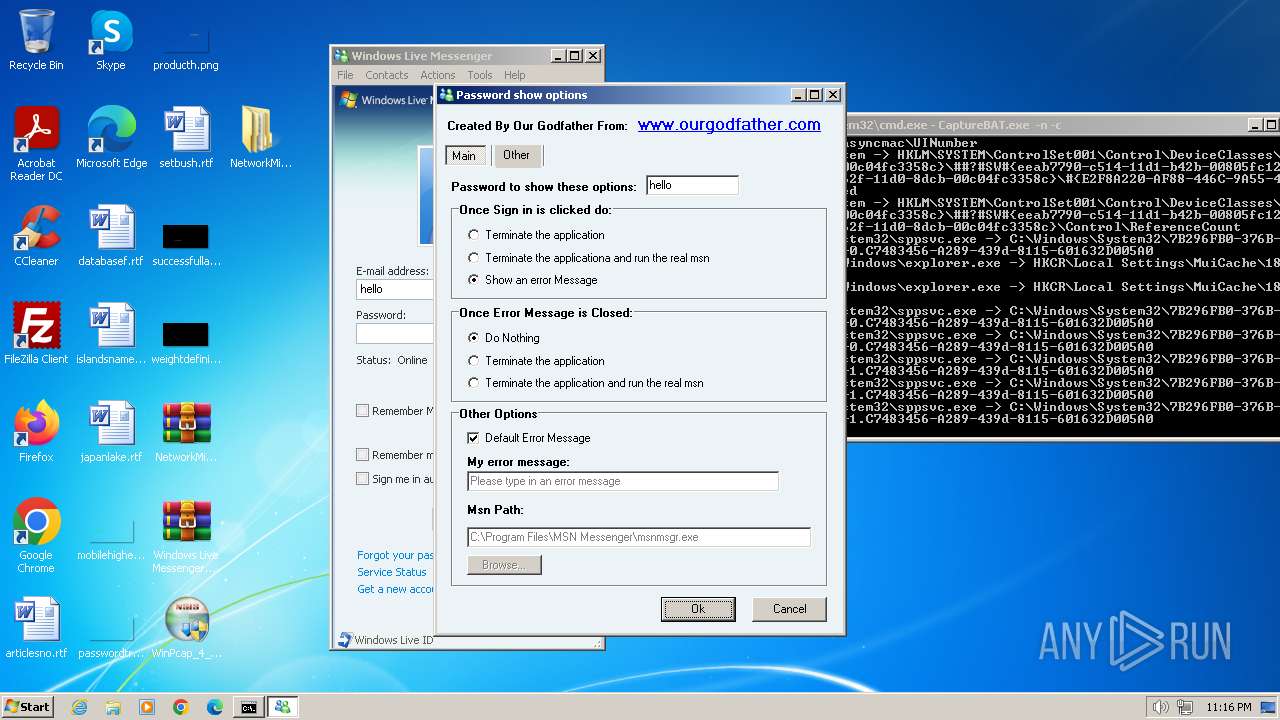
Task: Click 'Forgot your pas...' link in Messenger
Action: pos(395,555)
